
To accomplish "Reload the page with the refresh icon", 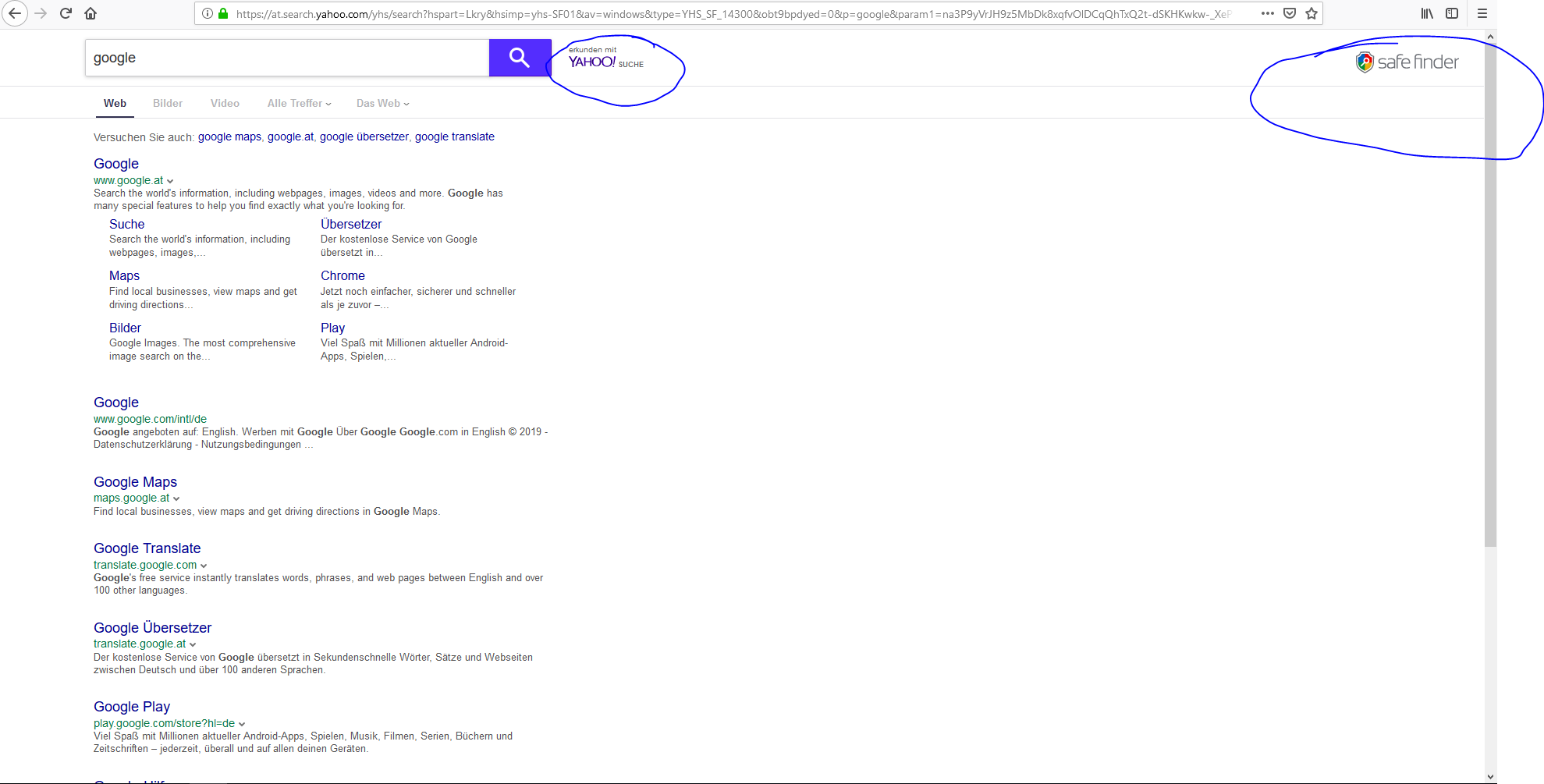I will [x=66, y=13].
